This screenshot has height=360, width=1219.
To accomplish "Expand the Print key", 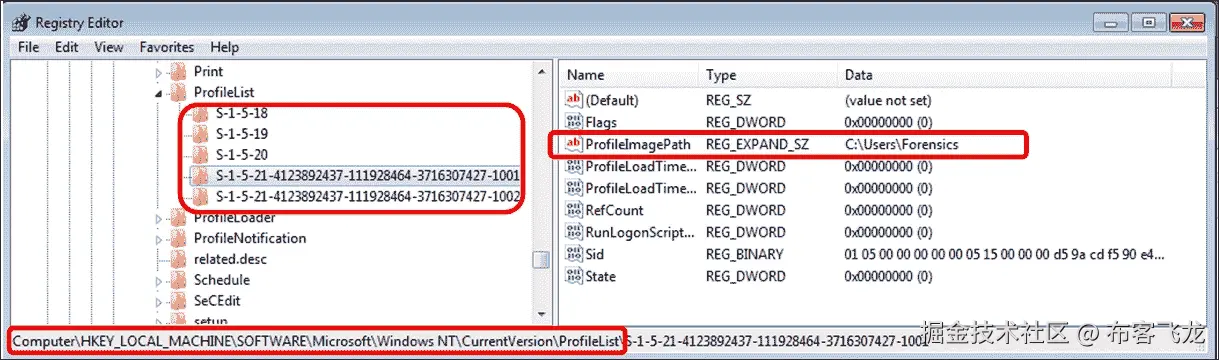I will tap(158, 72).
